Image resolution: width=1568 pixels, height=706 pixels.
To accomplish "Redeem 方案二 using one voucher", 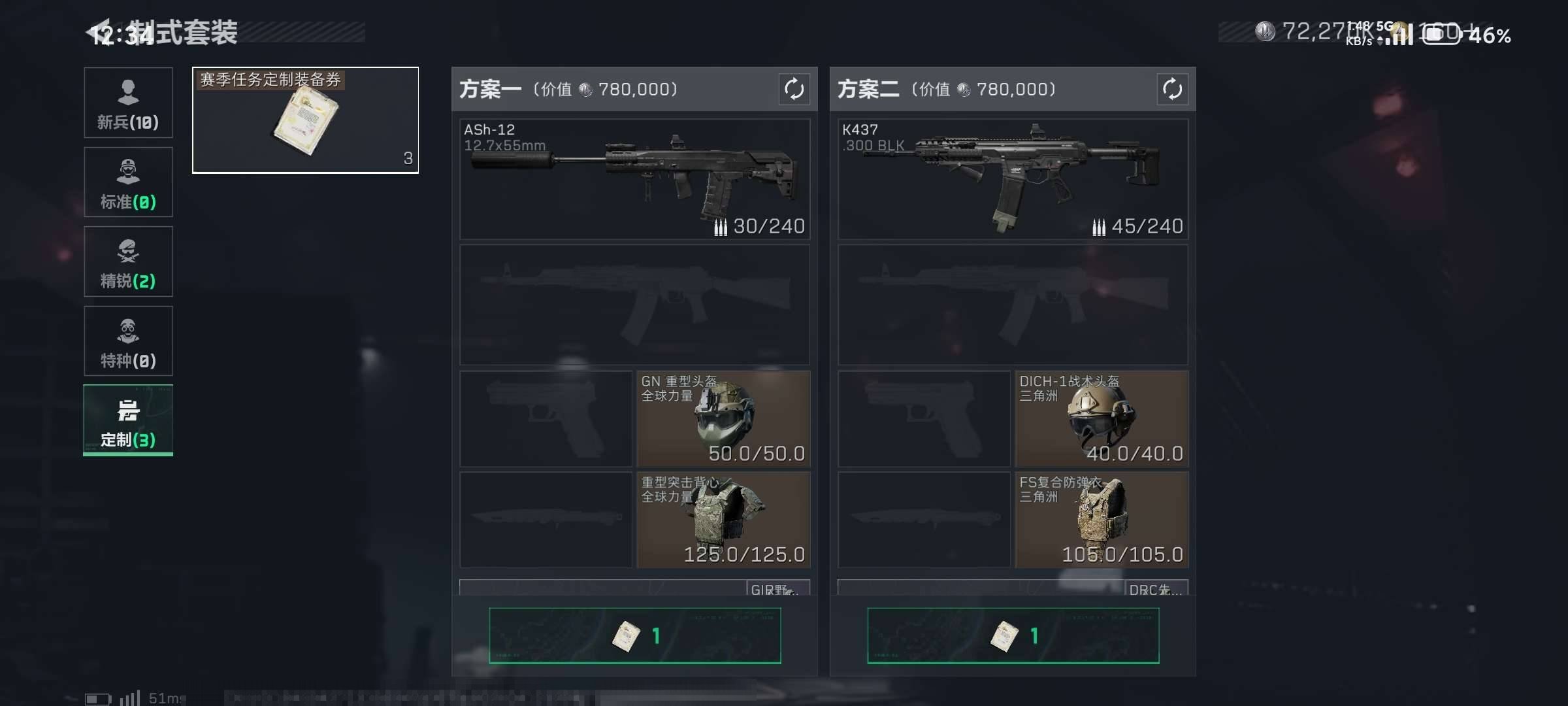I will 1013,635.
